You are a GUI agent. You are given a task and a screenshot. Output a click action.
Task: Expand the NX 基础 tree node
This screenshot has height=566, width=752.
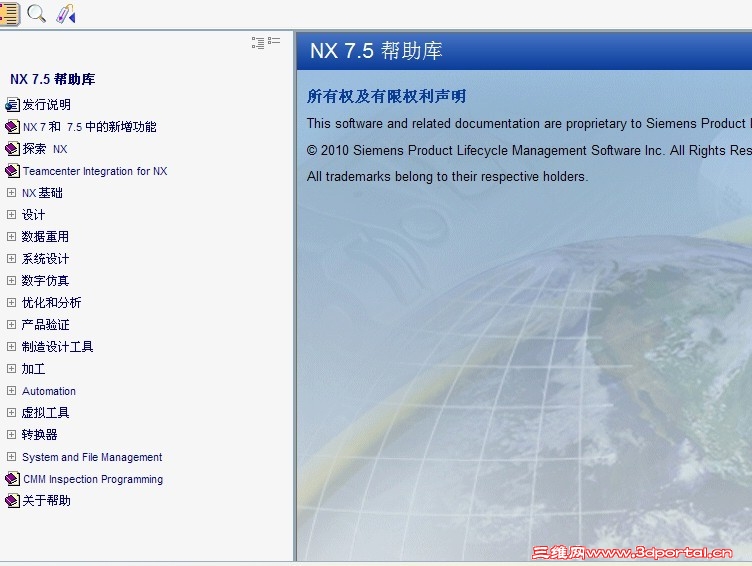pyautogui.click(x=12, y=192)
